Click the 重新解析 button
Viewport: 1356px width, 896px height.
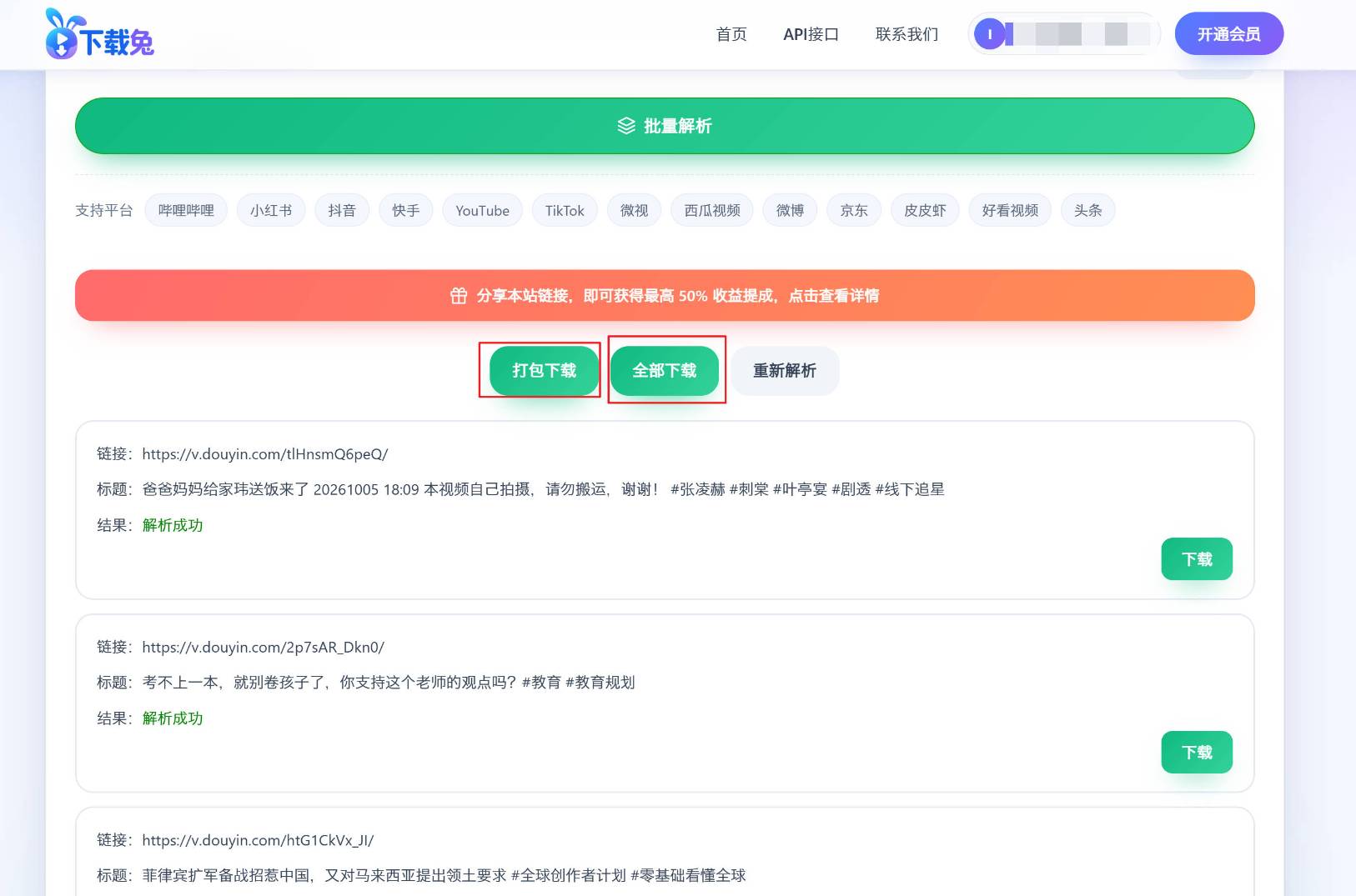click(x=785, y=370)
